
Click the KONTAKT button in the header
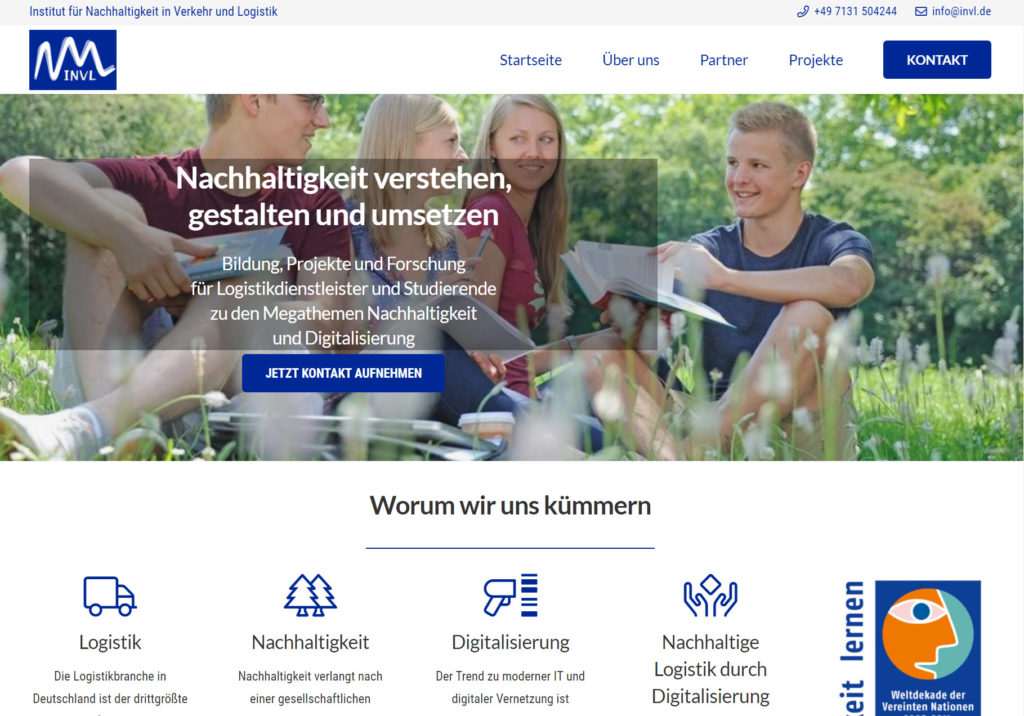pos(936,59)
